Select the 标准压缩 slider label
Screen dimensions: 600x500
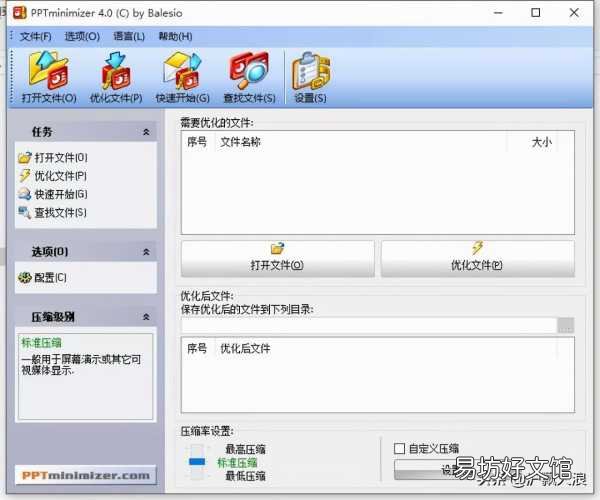coord(237,463)
